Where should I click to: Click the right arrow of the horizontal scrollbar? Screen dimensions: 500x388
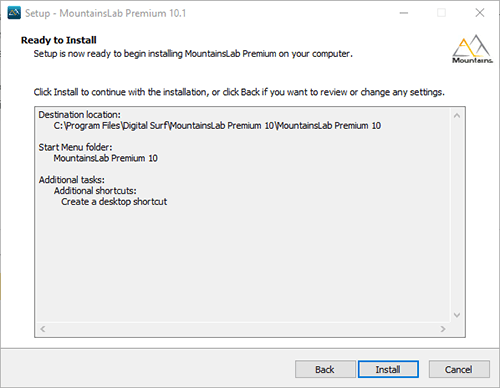[443, 329]
